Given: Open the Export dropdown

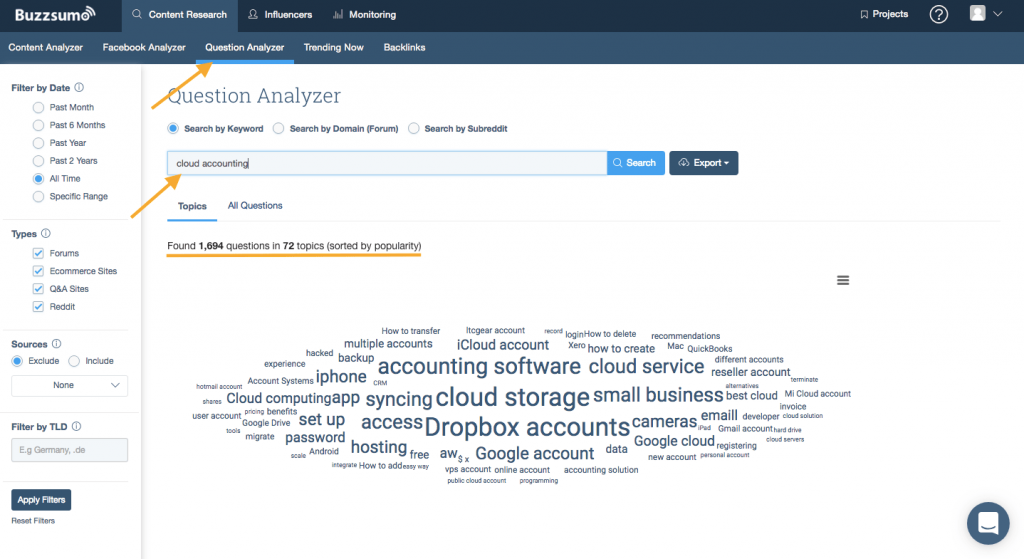Looking at the screenshot, I should pyautogui.click(x=703, y=163).
